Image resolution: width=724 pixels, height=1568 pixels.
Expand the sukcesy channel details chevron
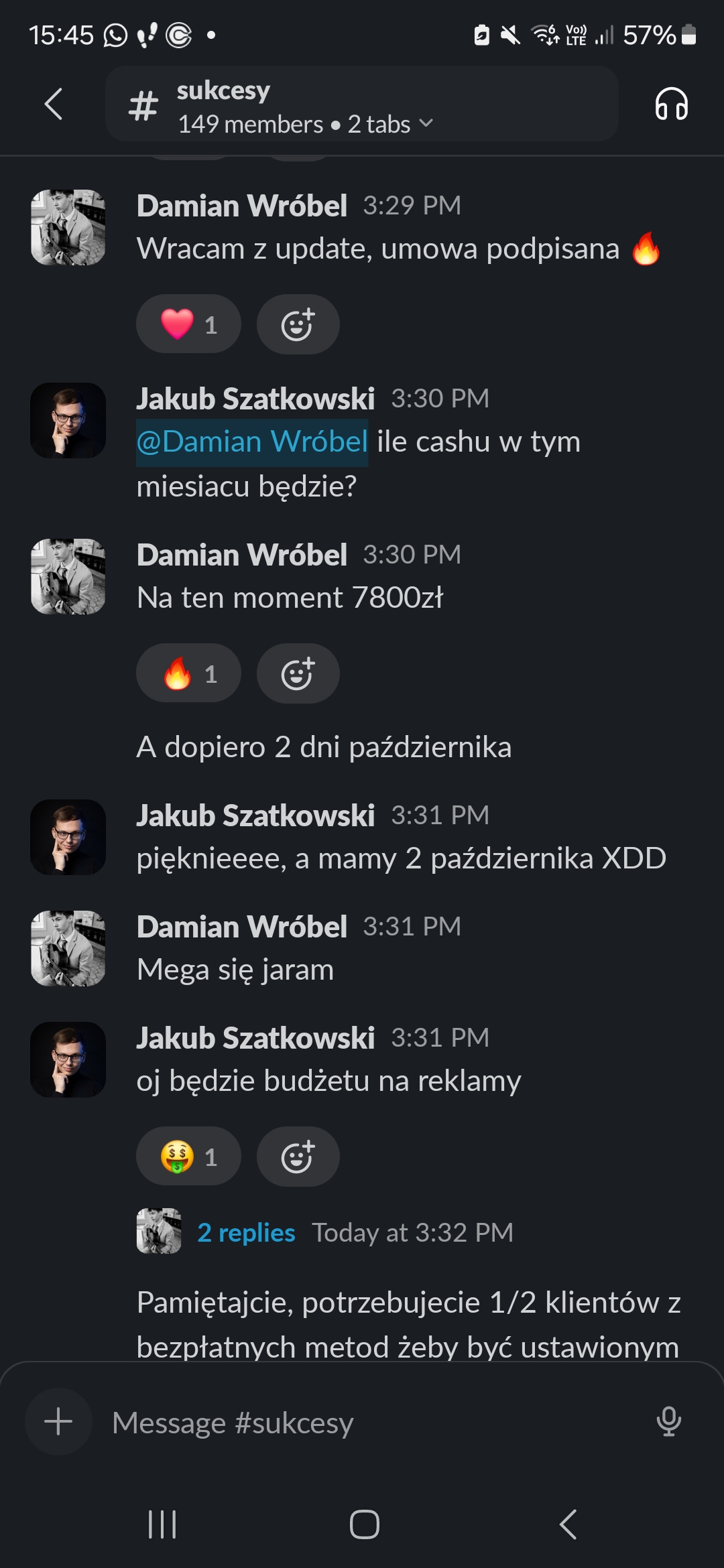[426, 124]
